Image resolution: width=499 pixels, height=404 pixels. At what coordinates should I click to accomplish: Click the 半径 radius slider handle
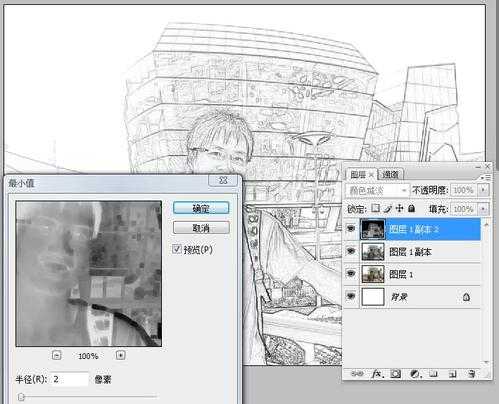tap(21, 397)
